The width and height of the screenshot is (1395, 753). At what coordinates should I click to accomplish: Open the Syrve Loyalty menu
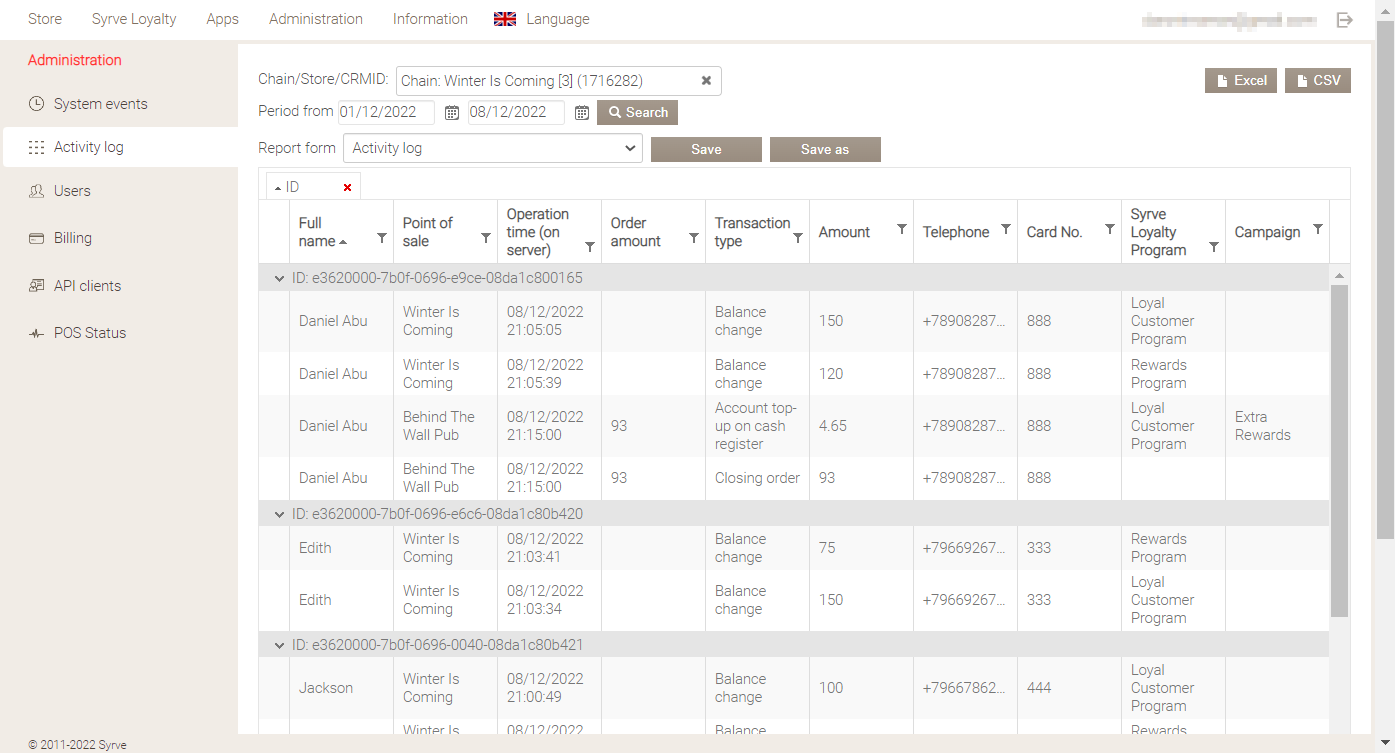134,19
